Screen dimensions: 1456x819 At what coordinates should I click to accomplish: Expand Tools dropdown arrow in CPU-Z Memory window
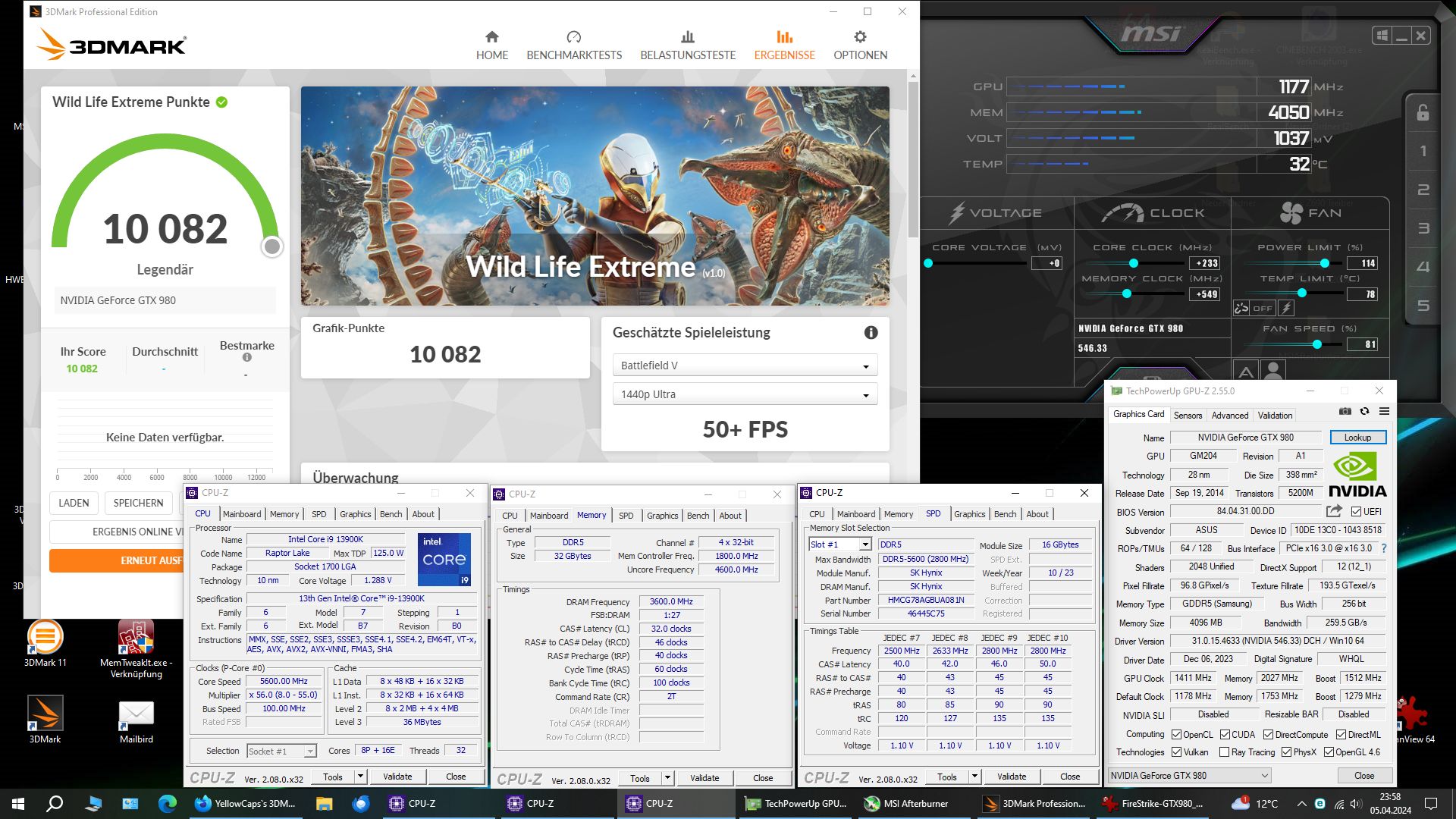tap(668, 778)
